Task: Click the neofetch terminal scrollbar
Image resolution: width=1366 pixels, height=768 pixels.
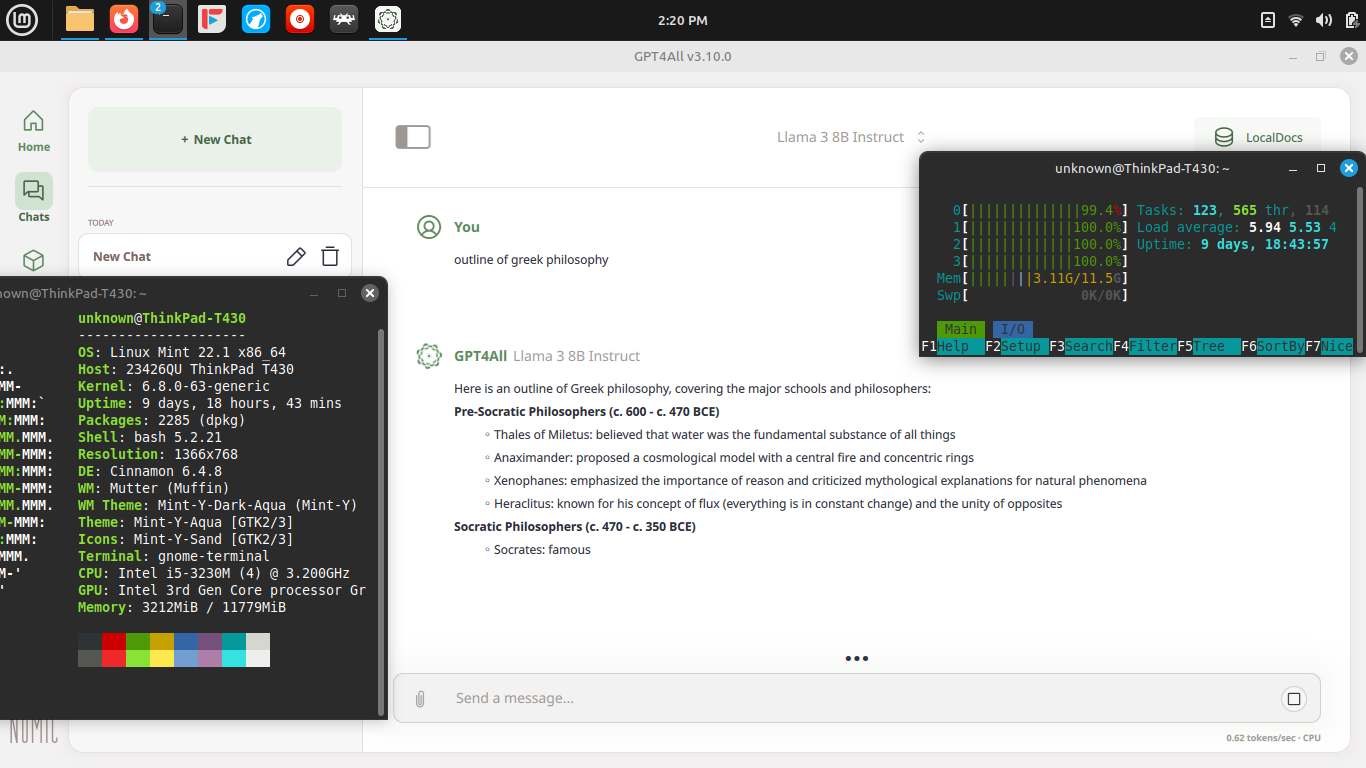Action: click(x=381, y=520)
